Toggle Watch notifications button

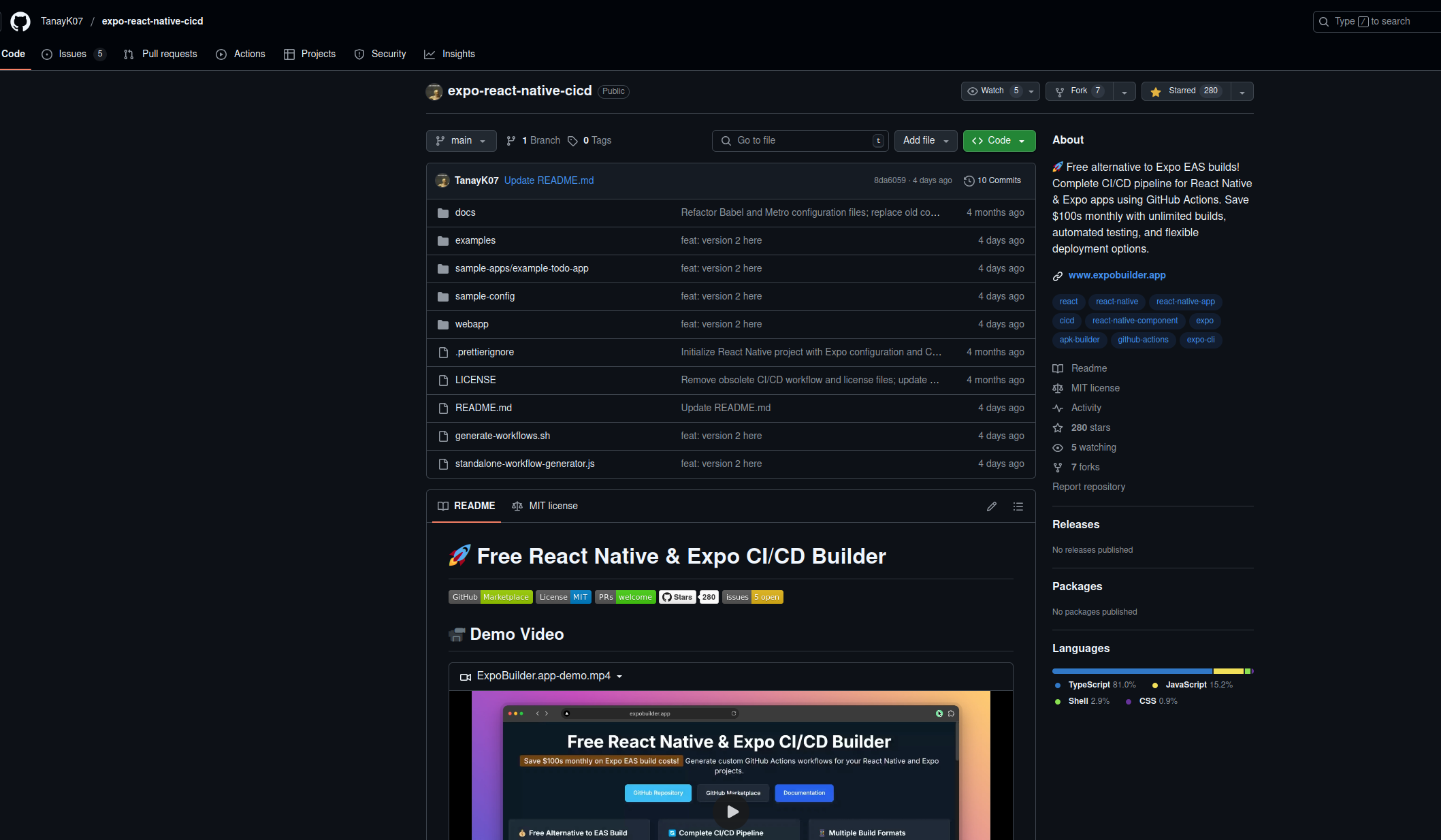pos(1001,91)
